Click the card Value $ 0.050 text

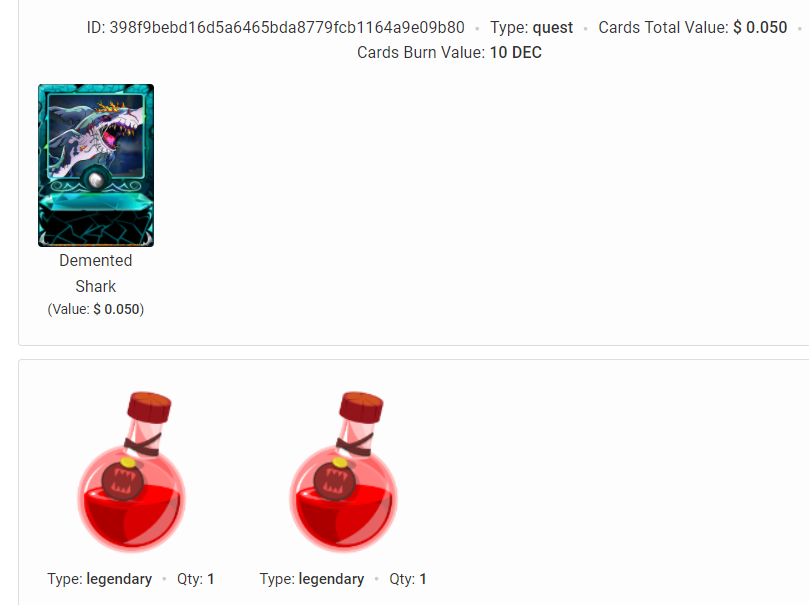click(96, 309)
